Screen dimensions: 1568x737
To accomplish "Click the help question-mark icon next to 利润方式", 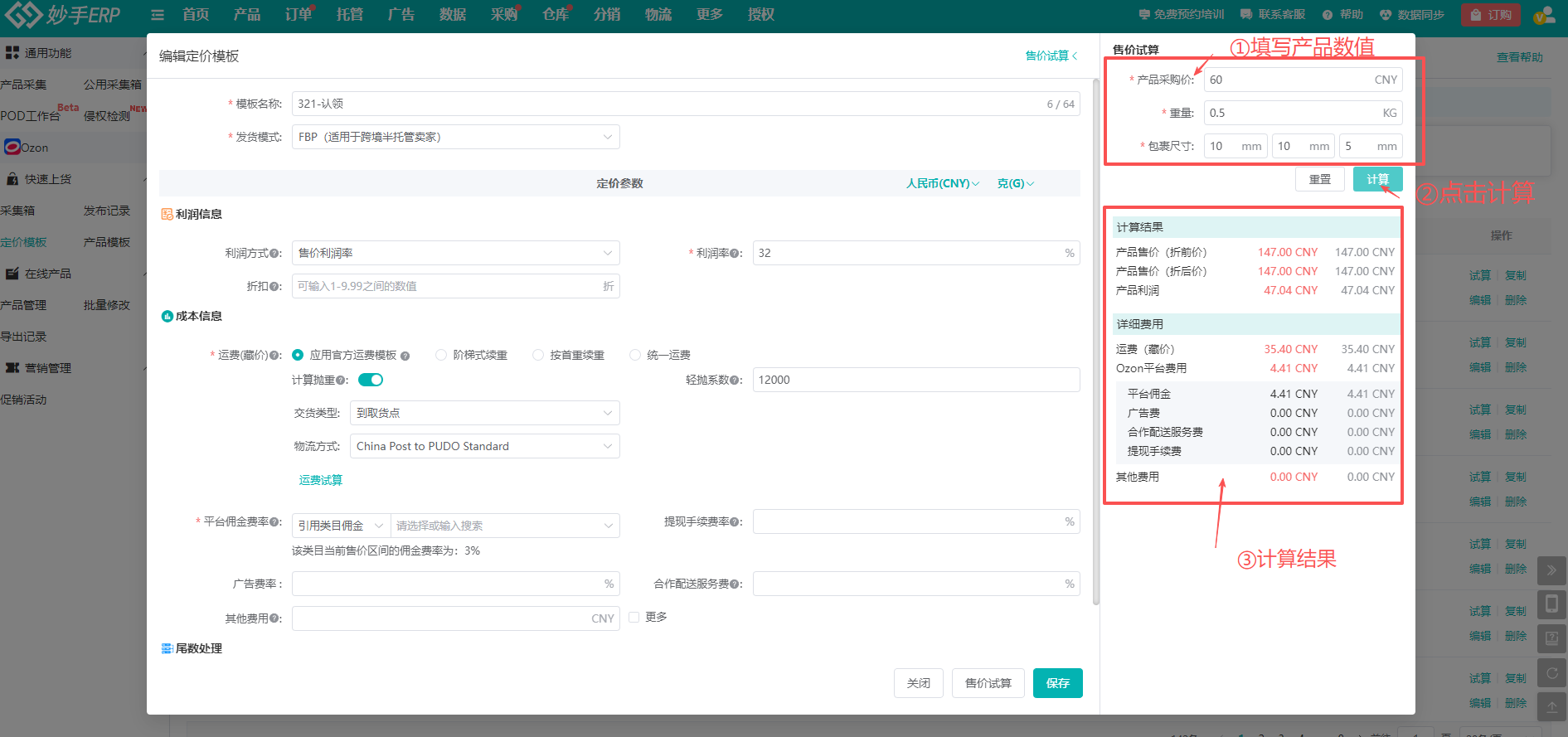I will (x=274, y=254).
